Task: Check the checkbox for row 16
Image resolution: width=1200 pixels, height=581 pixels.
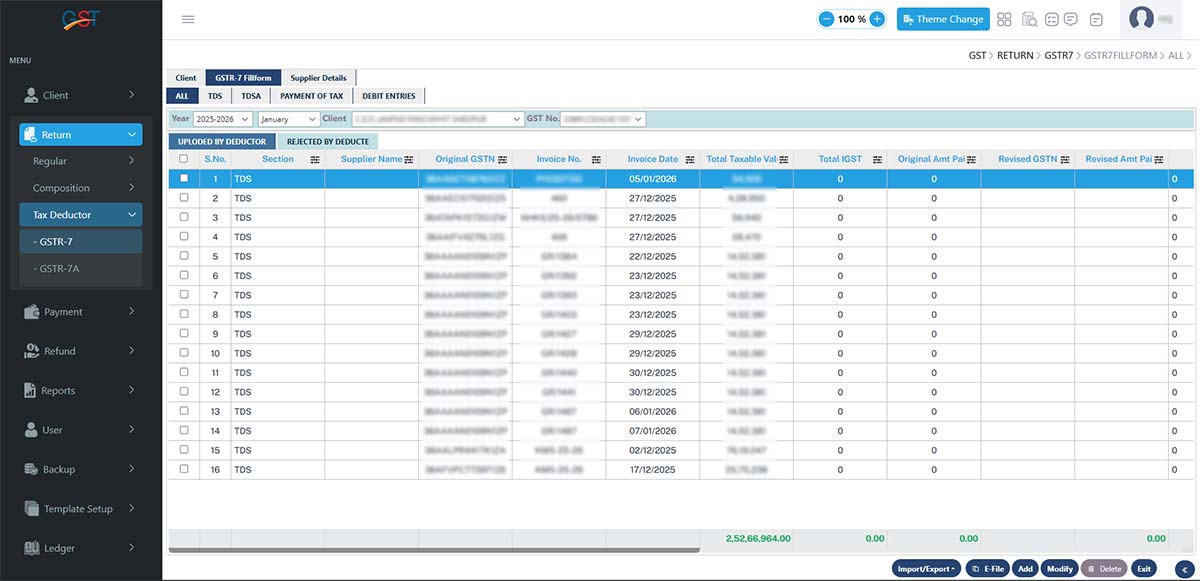Action: pos(183,469)
